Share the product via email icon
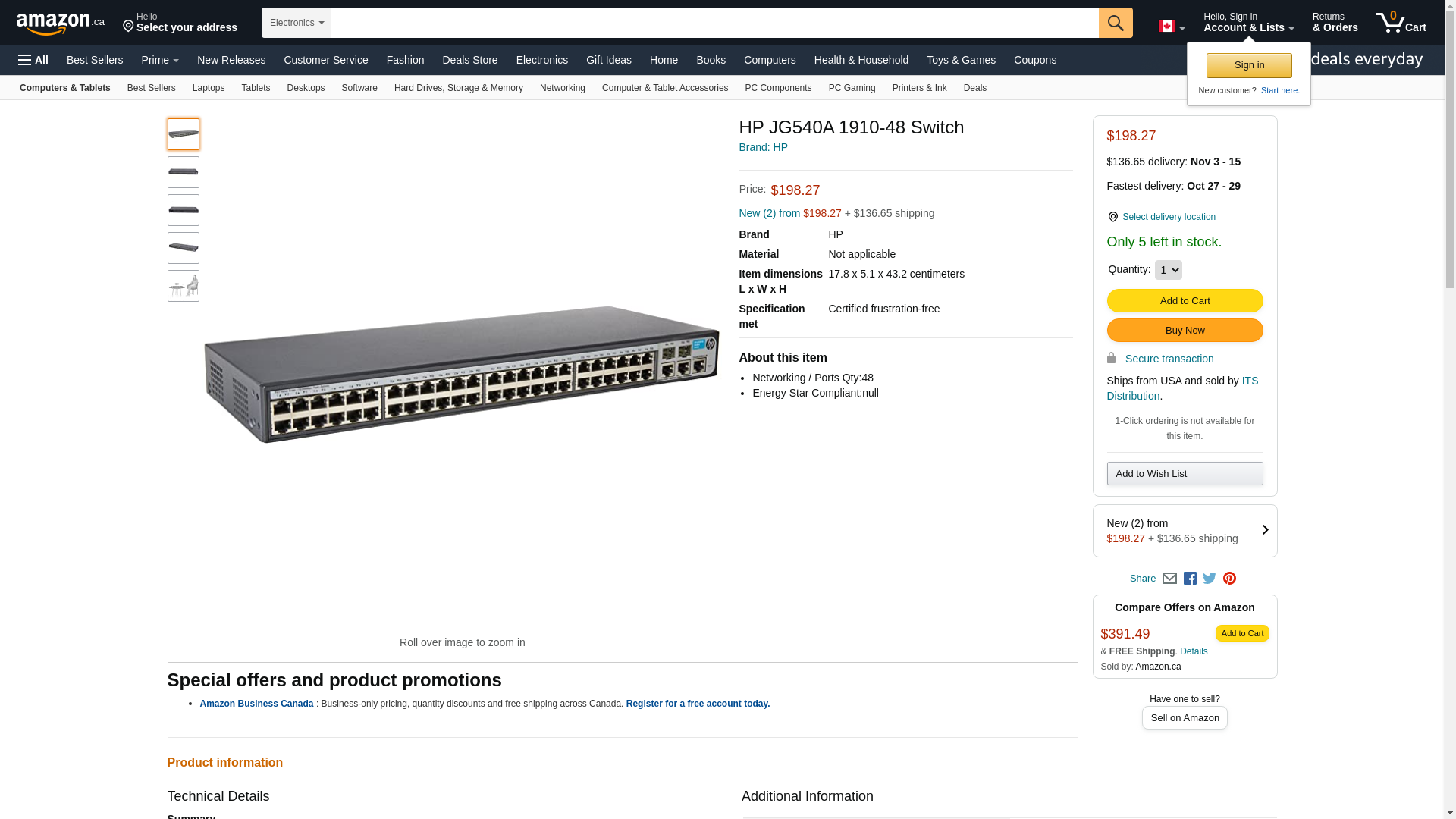The image size is (1456, 819). [1169, 579]
